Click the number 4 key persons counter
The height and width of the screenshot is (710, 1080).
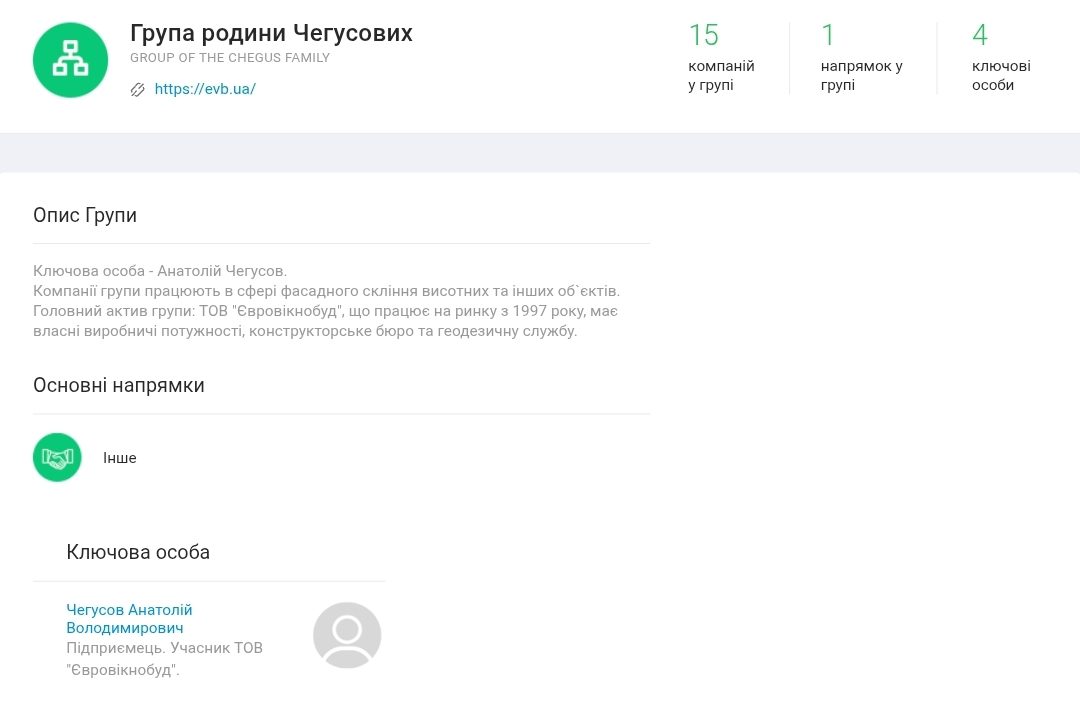980,35
